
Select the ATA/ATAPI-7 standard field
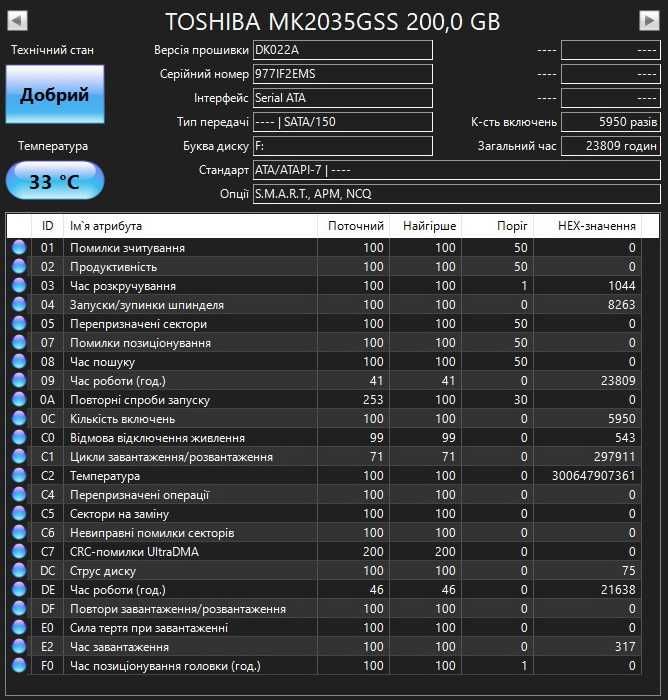coord(457,170)
